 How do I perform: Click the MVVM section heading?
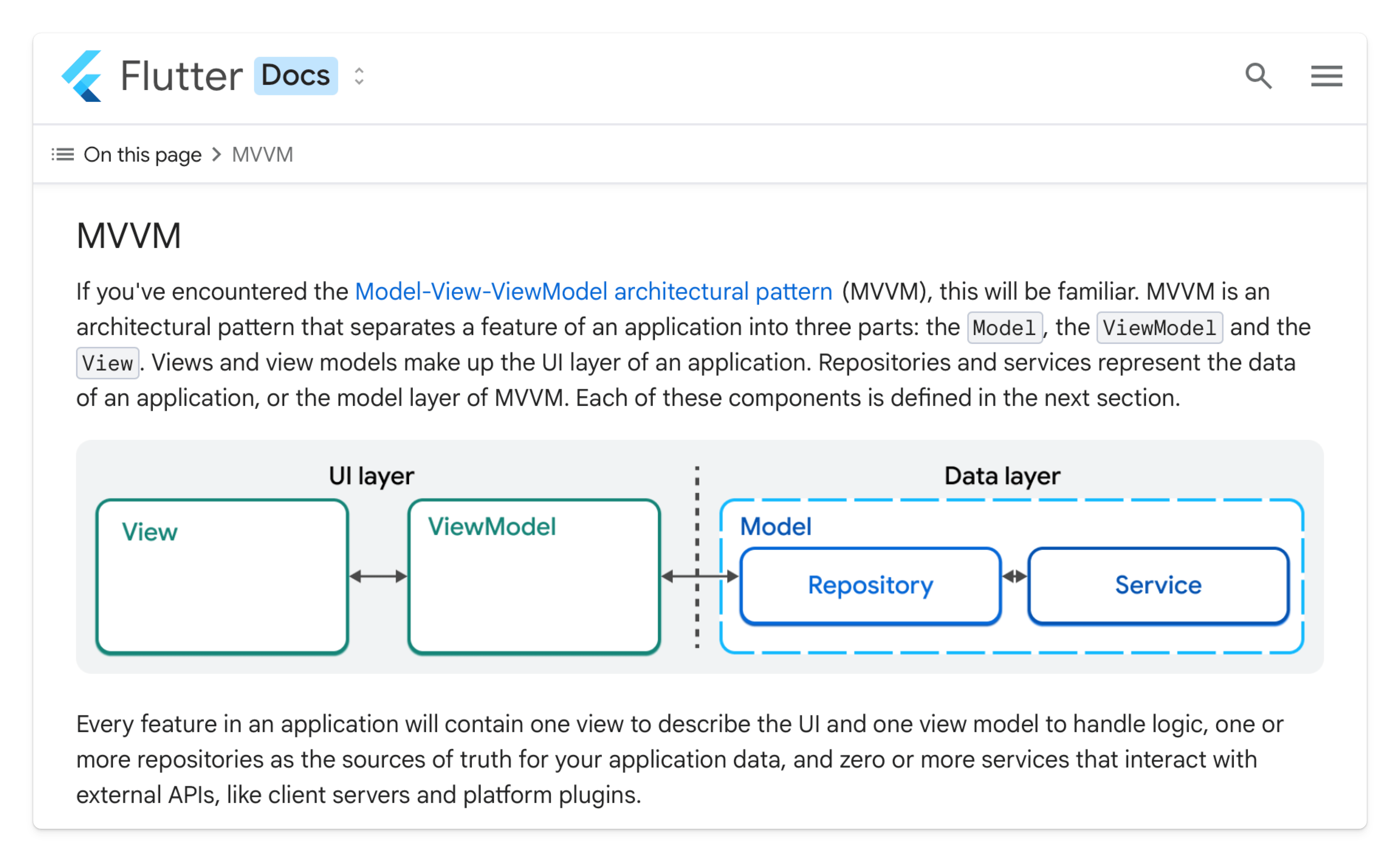[129, 236]
